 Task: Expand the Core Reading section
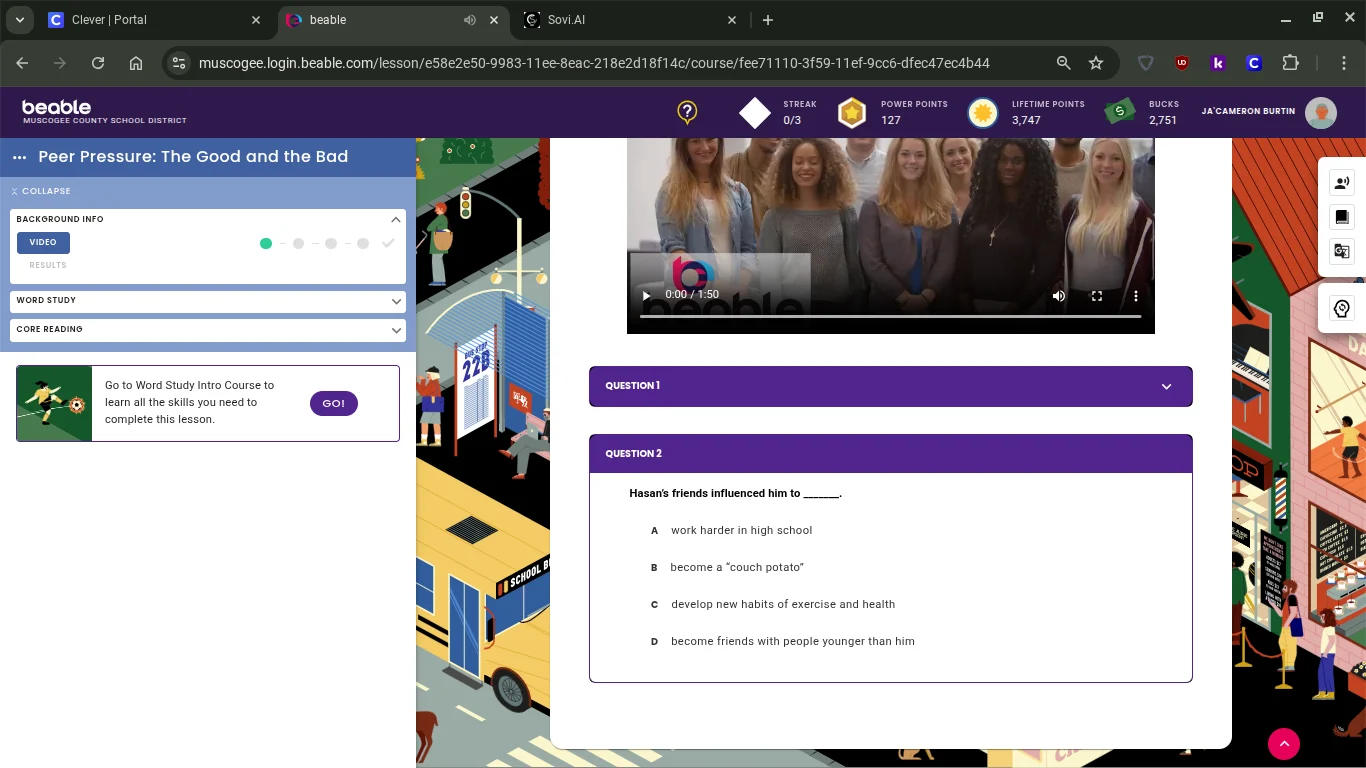pos(208,329)
